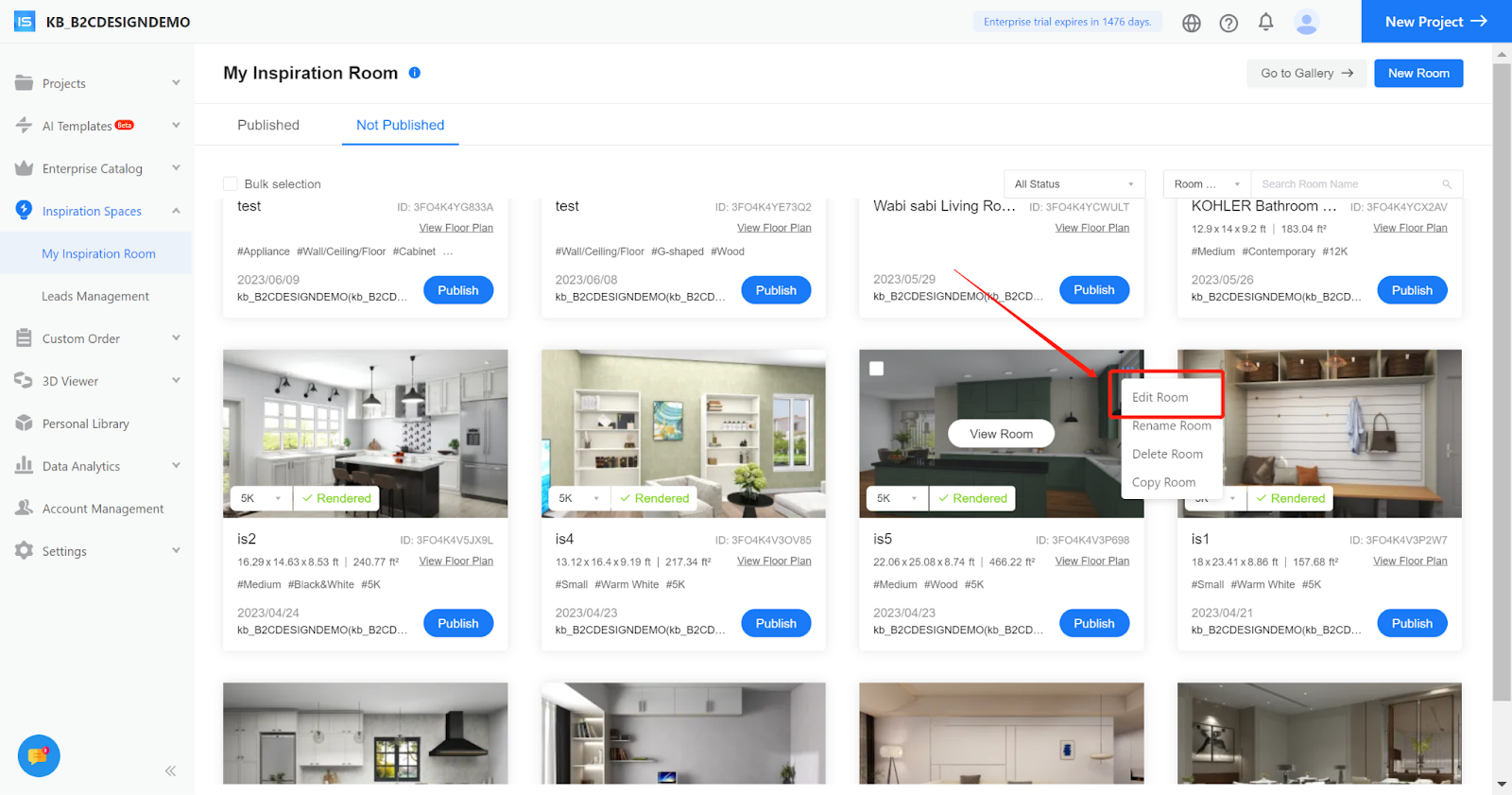Screen dimensions: 1512x795
Task: Publish the is2 room
Action: coord(458,623)
